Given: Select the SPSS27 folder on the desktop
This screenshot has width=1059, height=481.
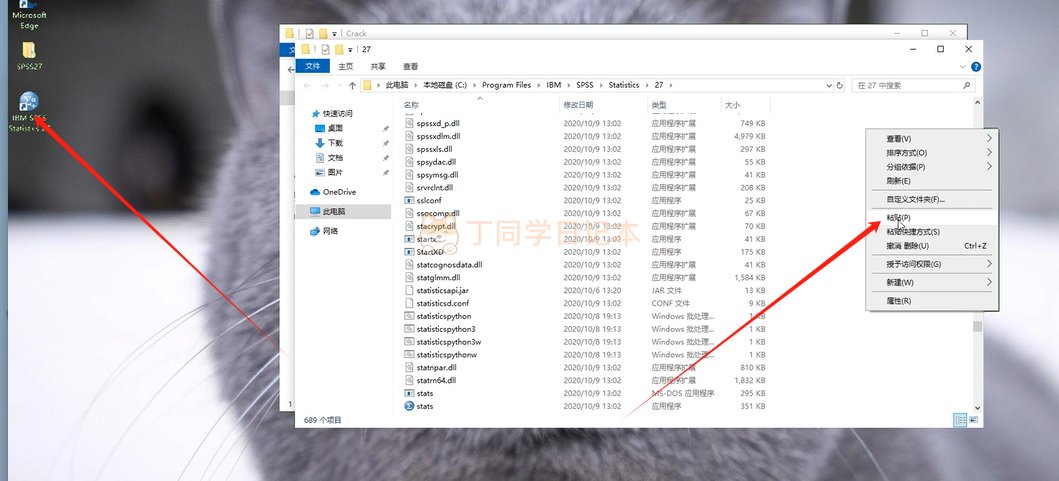Looking at the screenshot, I should pos(29,55).
